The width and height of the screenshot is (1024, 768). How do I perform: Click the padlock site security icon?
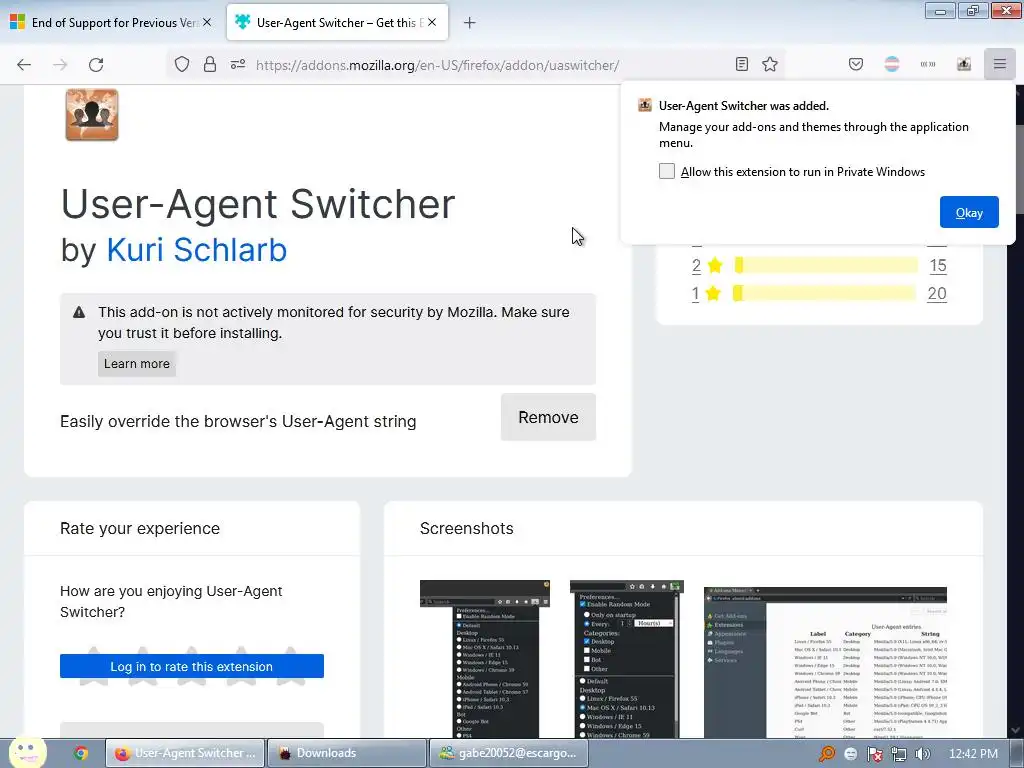(210, 64)
